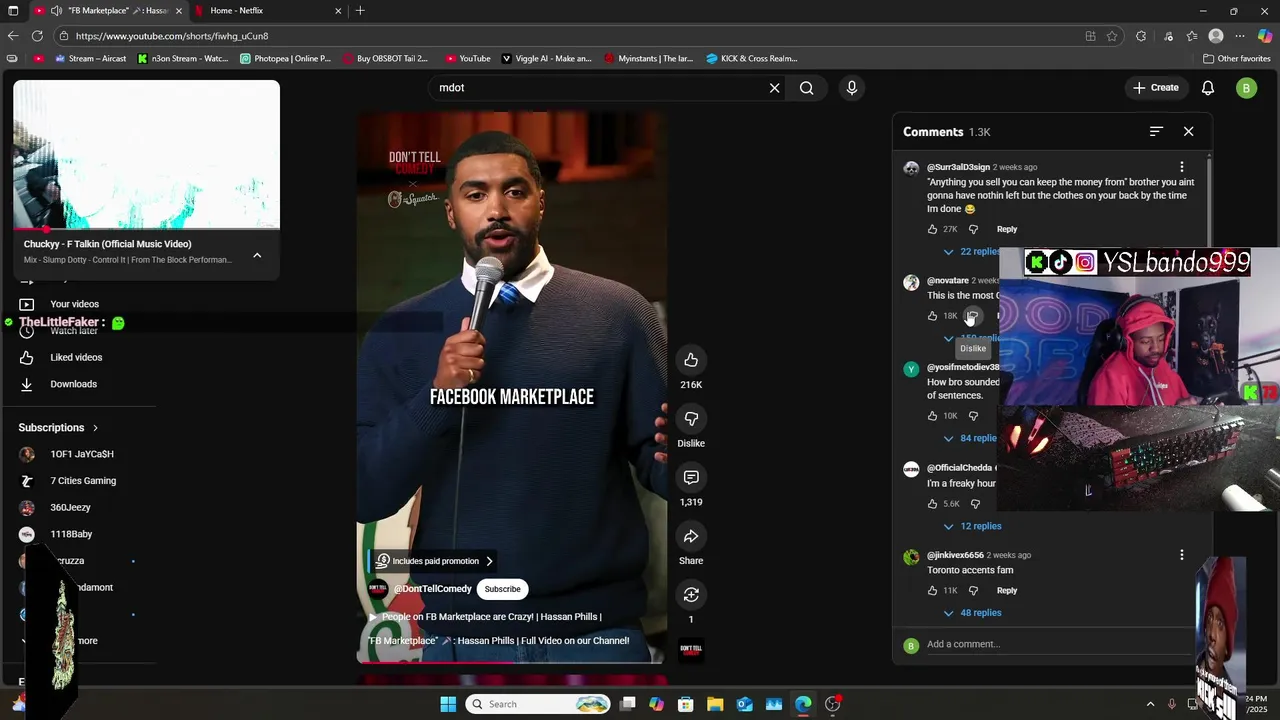
Task: Open the comments button showing 1,319
Action: click(691, 478)
